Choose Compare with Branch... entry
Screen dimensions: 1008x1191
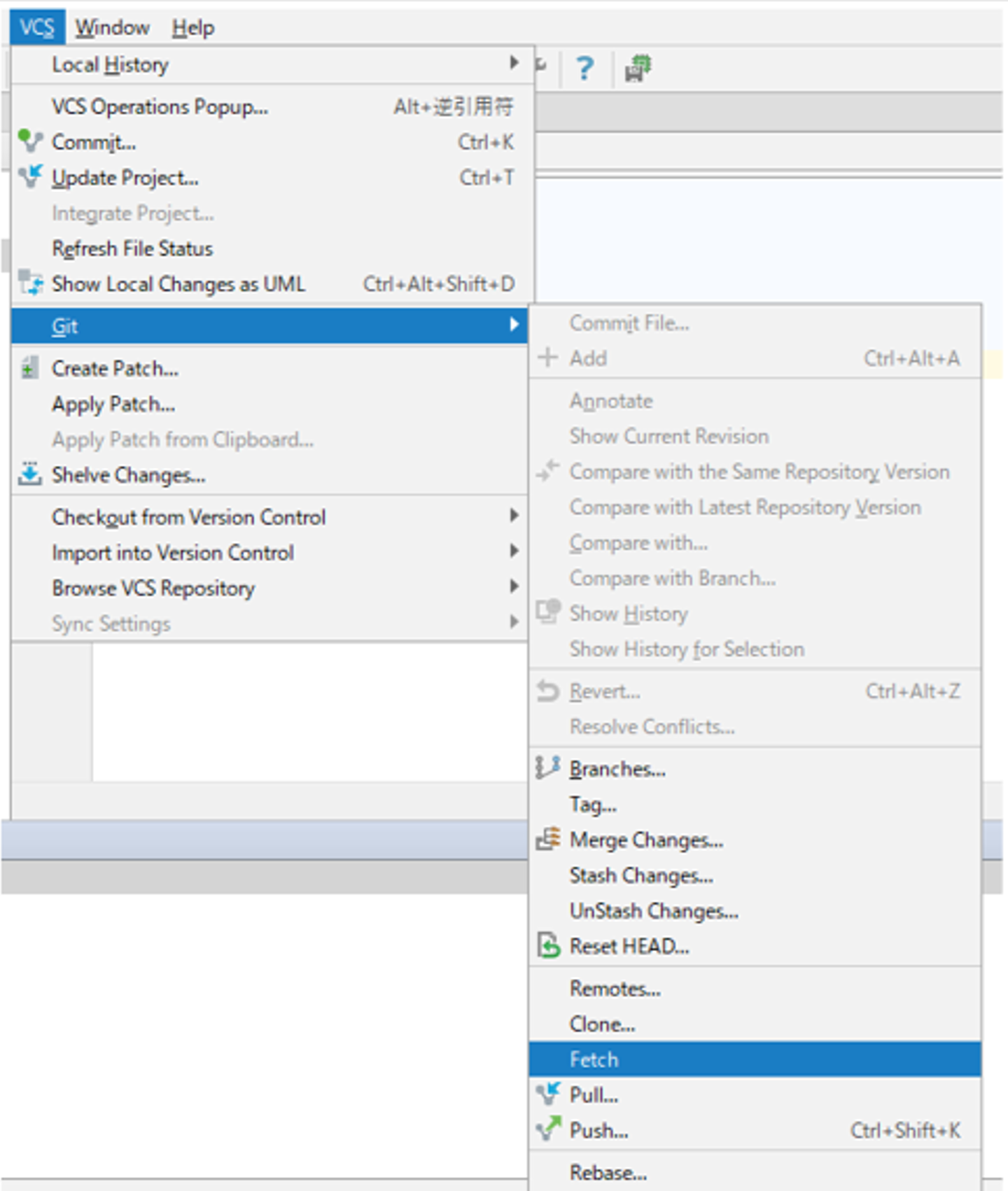[x=755, y=578]
